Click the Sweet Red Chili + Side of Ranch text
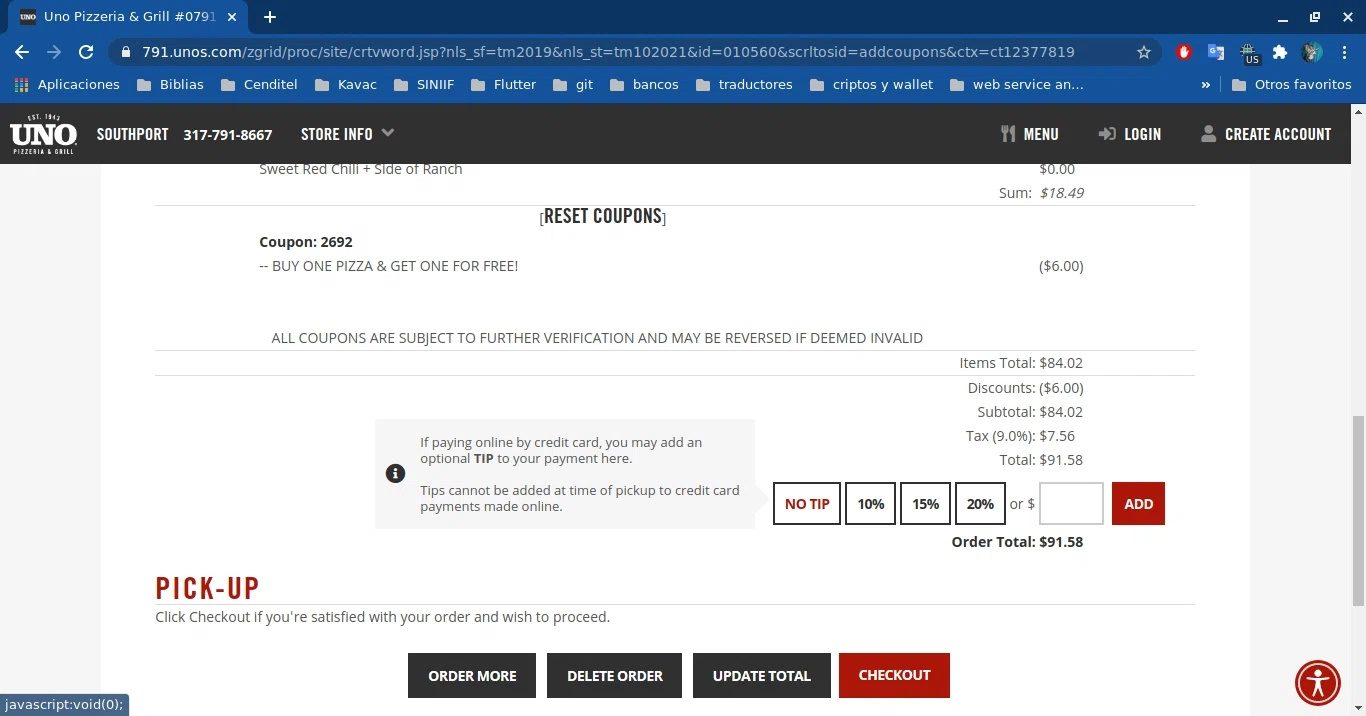Viewport: 1366px width, 716px height. pos(360,169)
